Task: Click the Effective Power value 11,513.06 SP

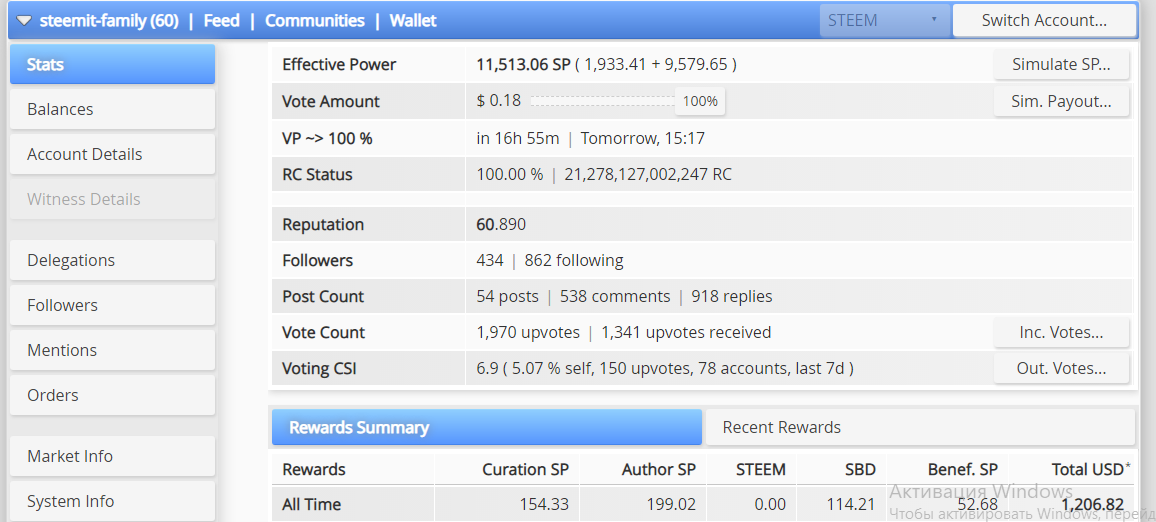Action: coord(523,64)
